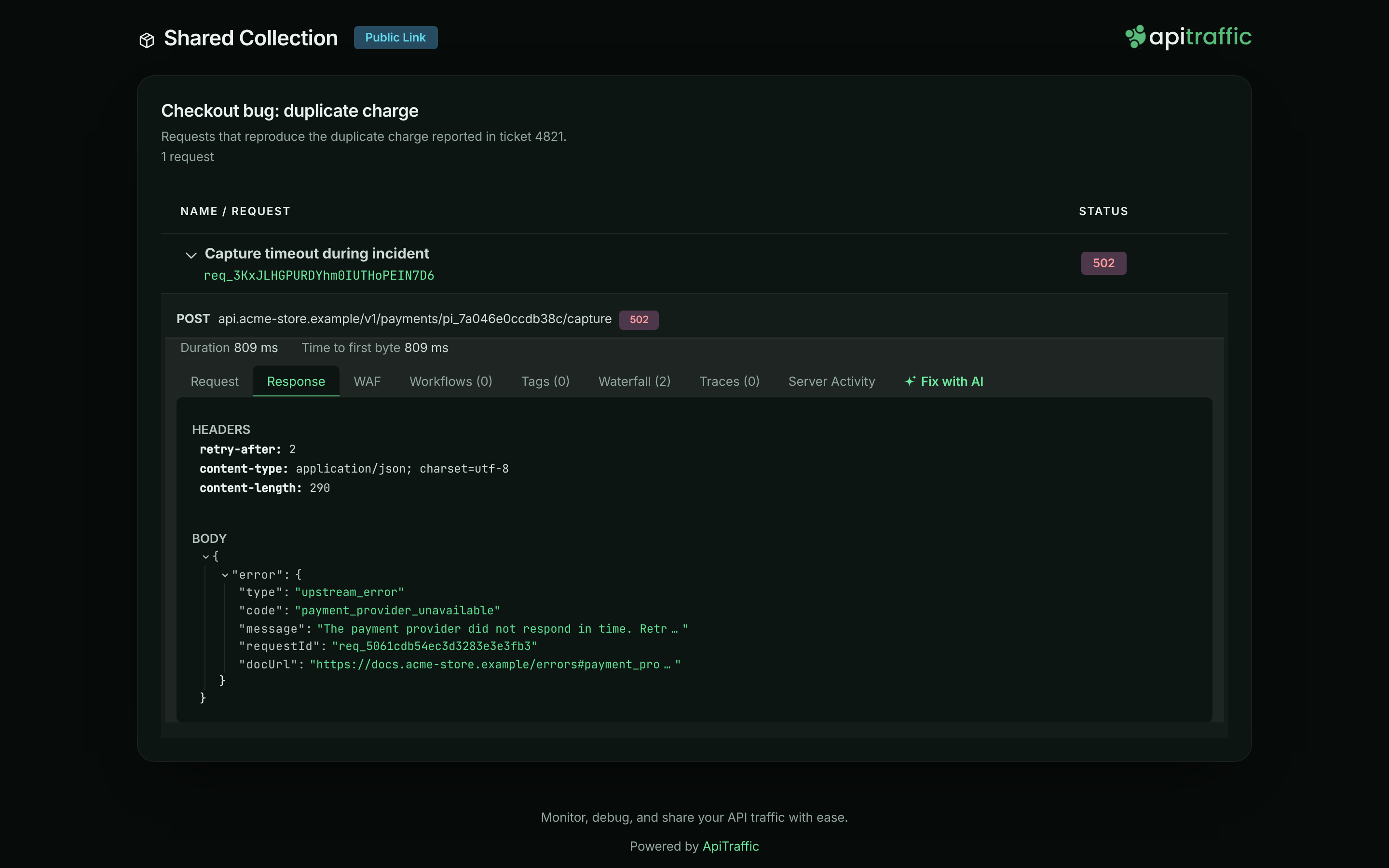
Task: Click the Shared Collection page title
Action: (x=251, y=38)
